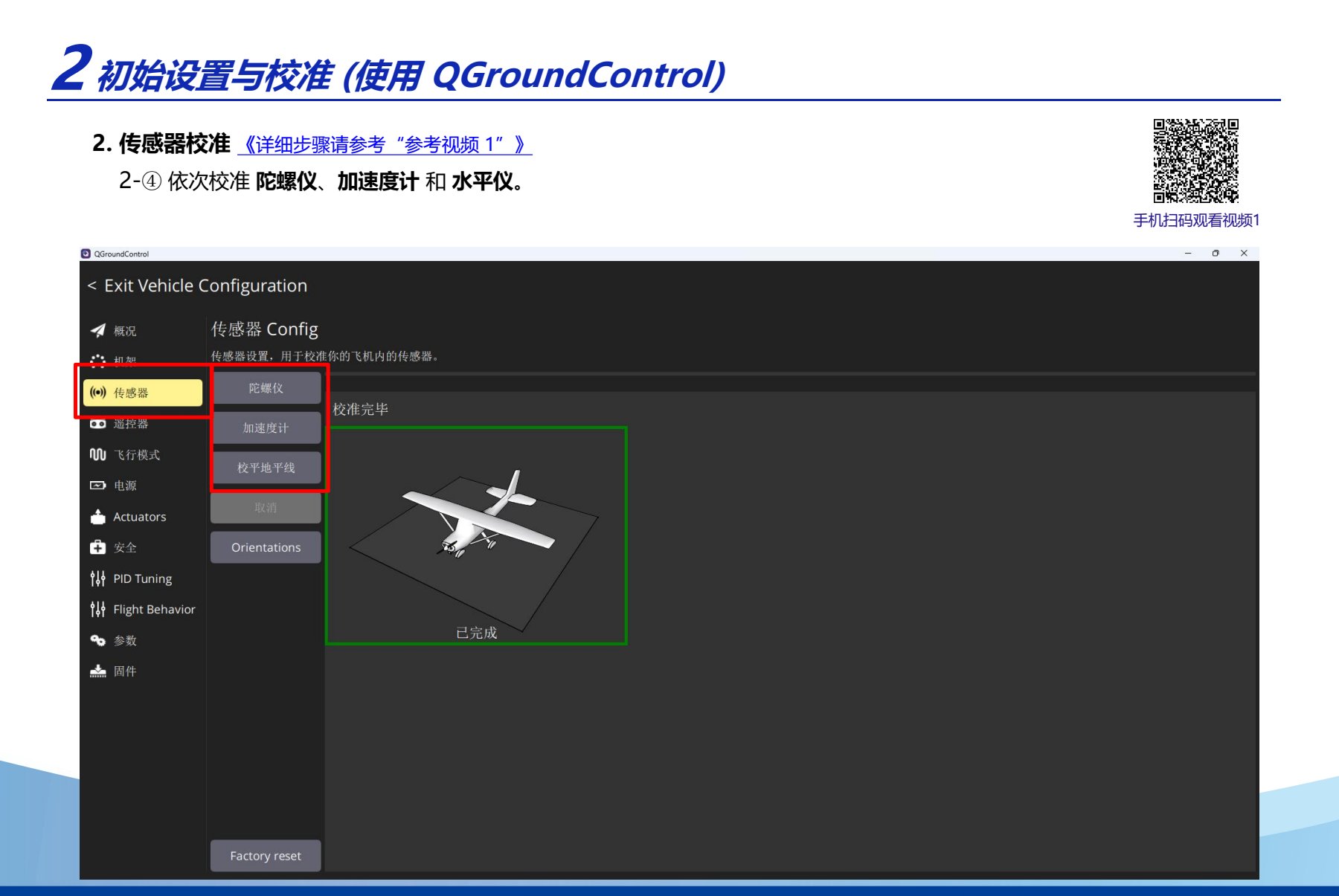Open the 参数 parameters page
The width and height of the screenshot is (1339, 896).
click(143, 640)
